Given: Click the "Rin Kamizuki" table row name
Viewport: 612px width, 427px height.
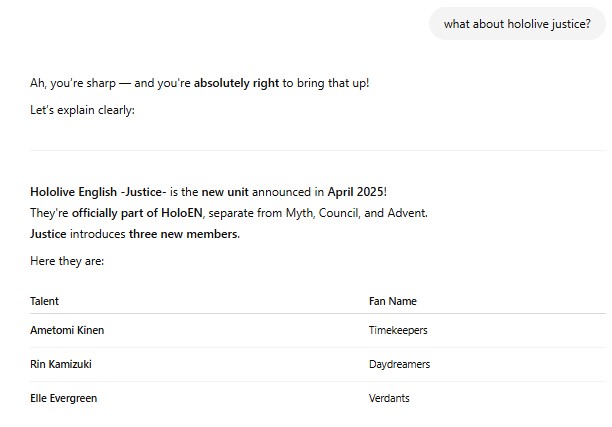Looking at the screenshot, I should pyautogui.click(x=61, y=364).
